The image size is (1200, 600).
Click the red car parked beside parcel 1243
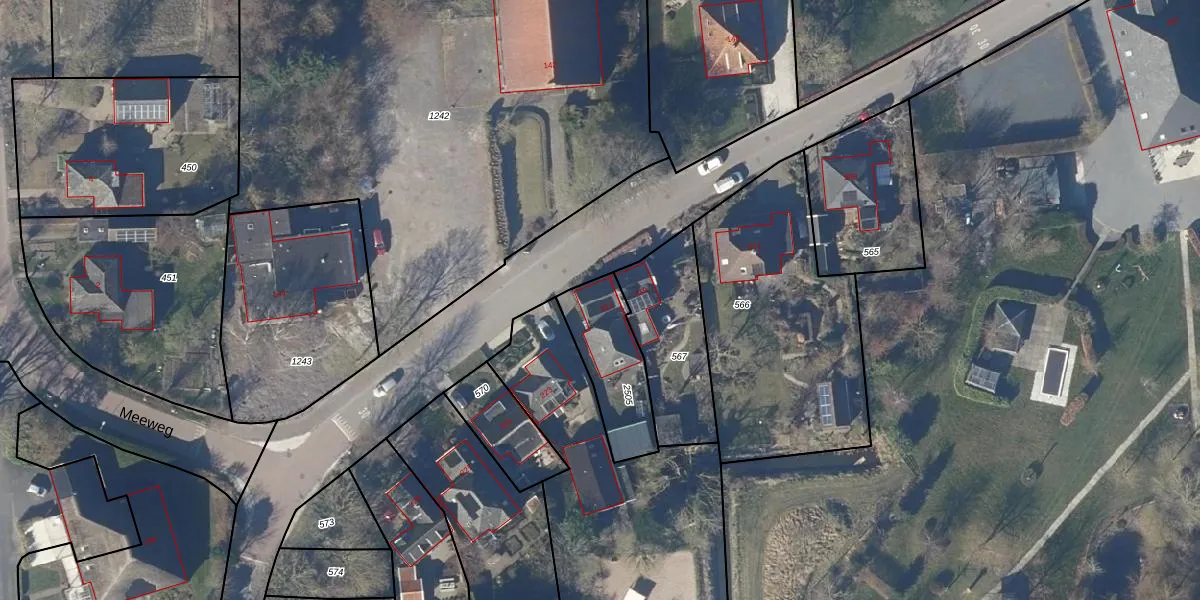coord(379,240)
